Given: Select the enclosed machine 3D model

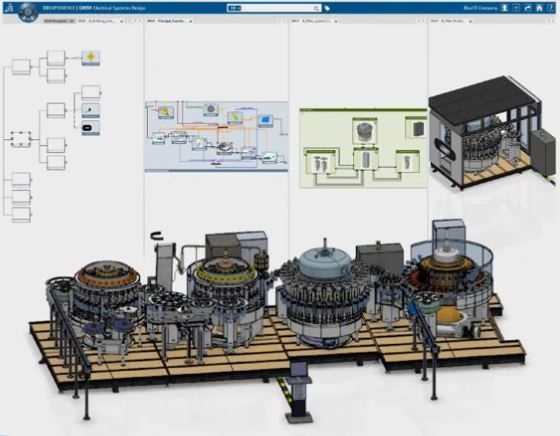Looking at the screenshot, I should [x=492, y=132].
